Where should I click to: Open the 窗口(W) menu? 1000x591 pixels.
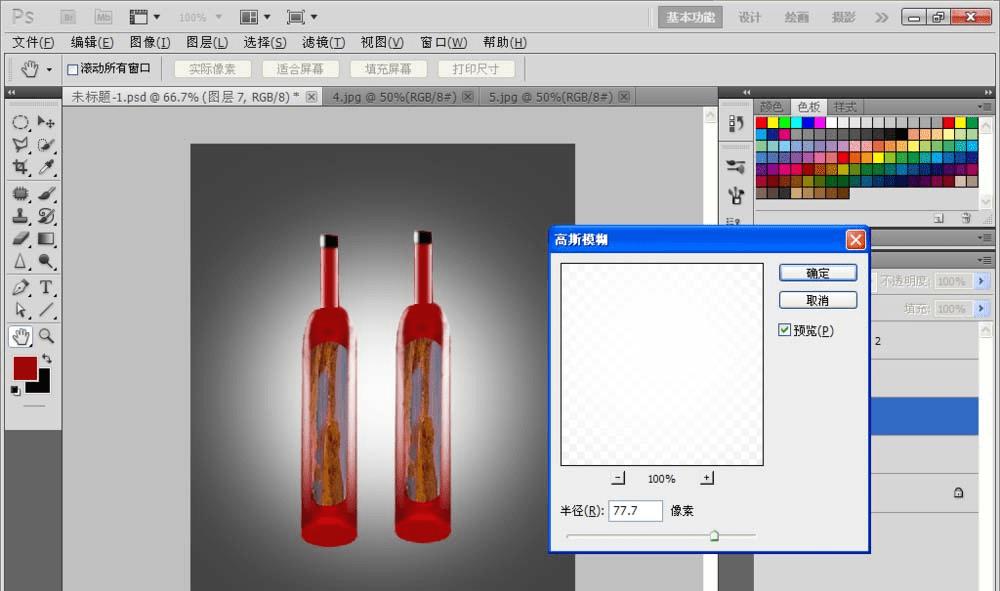click(x=444, y=43)
